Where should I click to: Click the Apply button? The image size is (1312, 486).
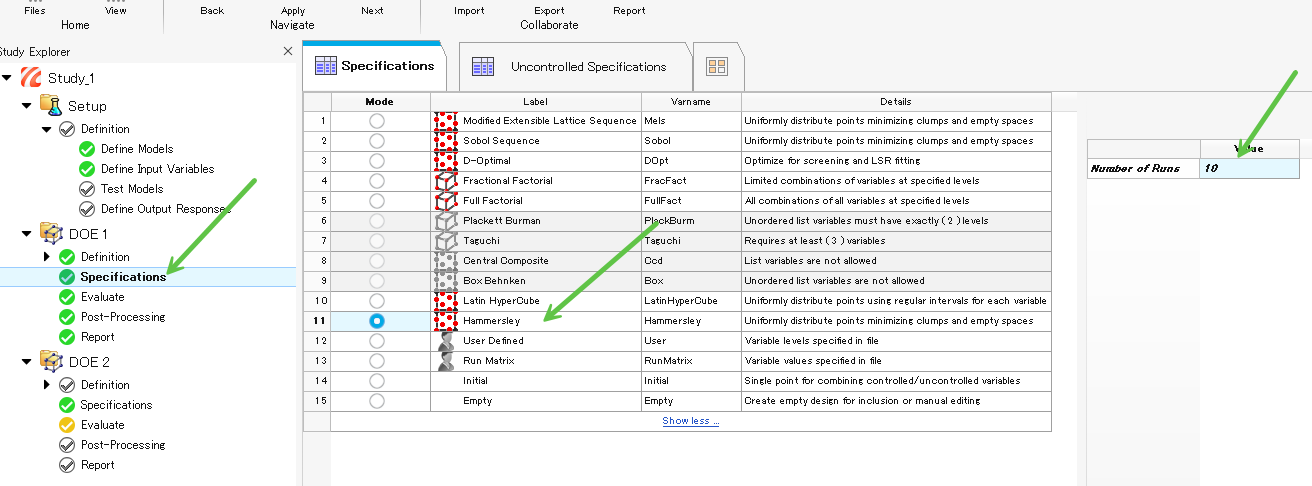click(293, 11)
